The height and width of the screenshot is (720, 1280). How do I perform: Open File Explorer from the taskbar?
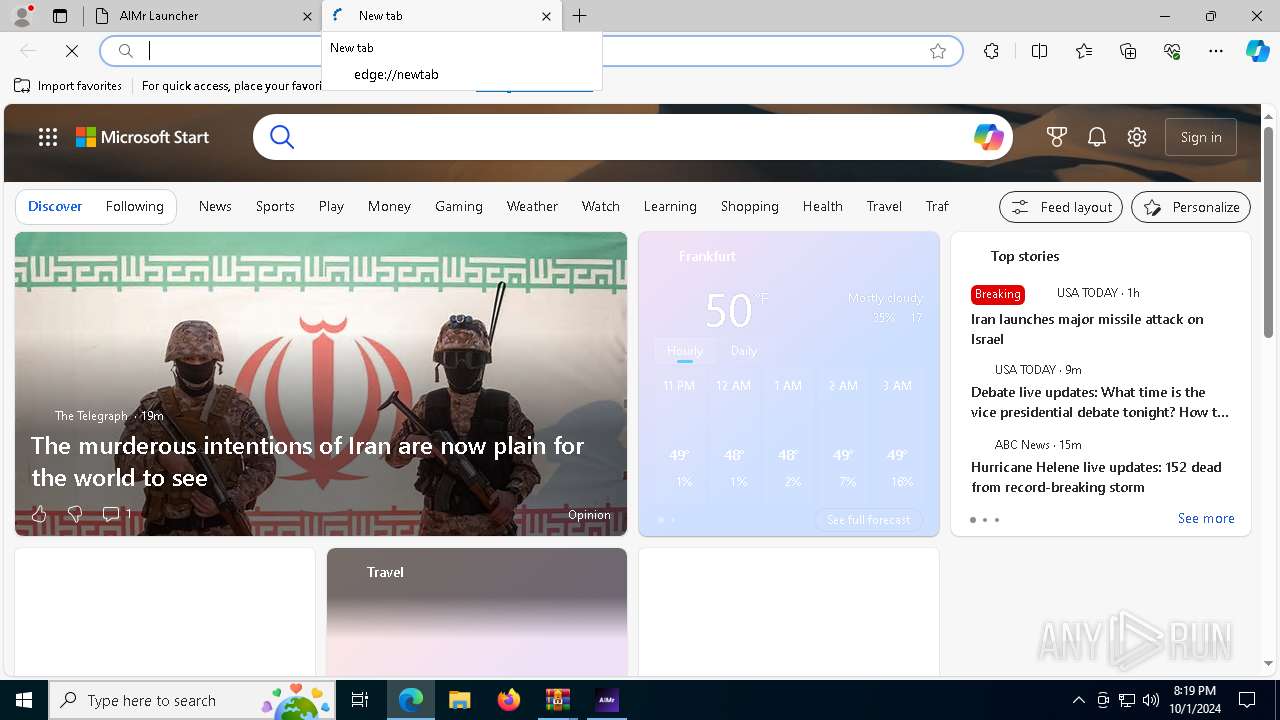pos(459,700)
